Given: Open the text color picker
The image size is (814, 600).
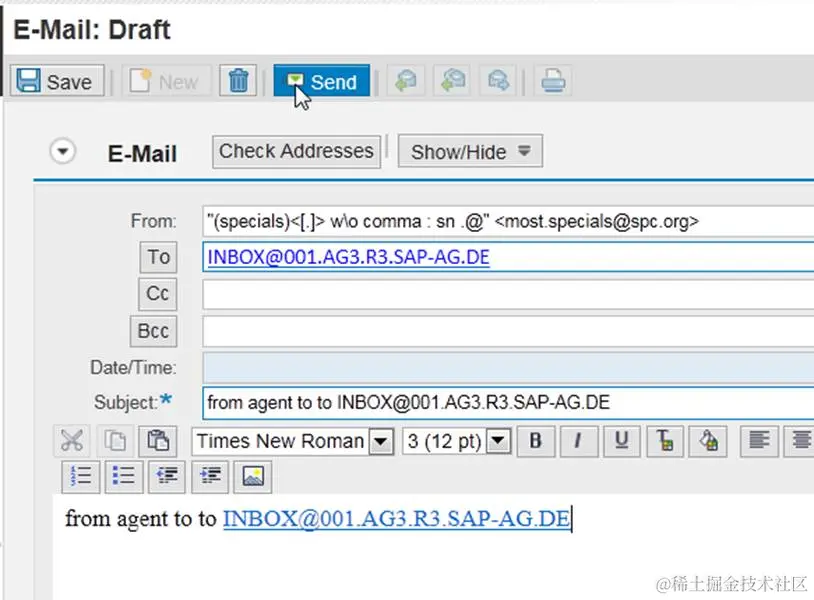Looking at the screenshot, I should click(x=665, y=441).
